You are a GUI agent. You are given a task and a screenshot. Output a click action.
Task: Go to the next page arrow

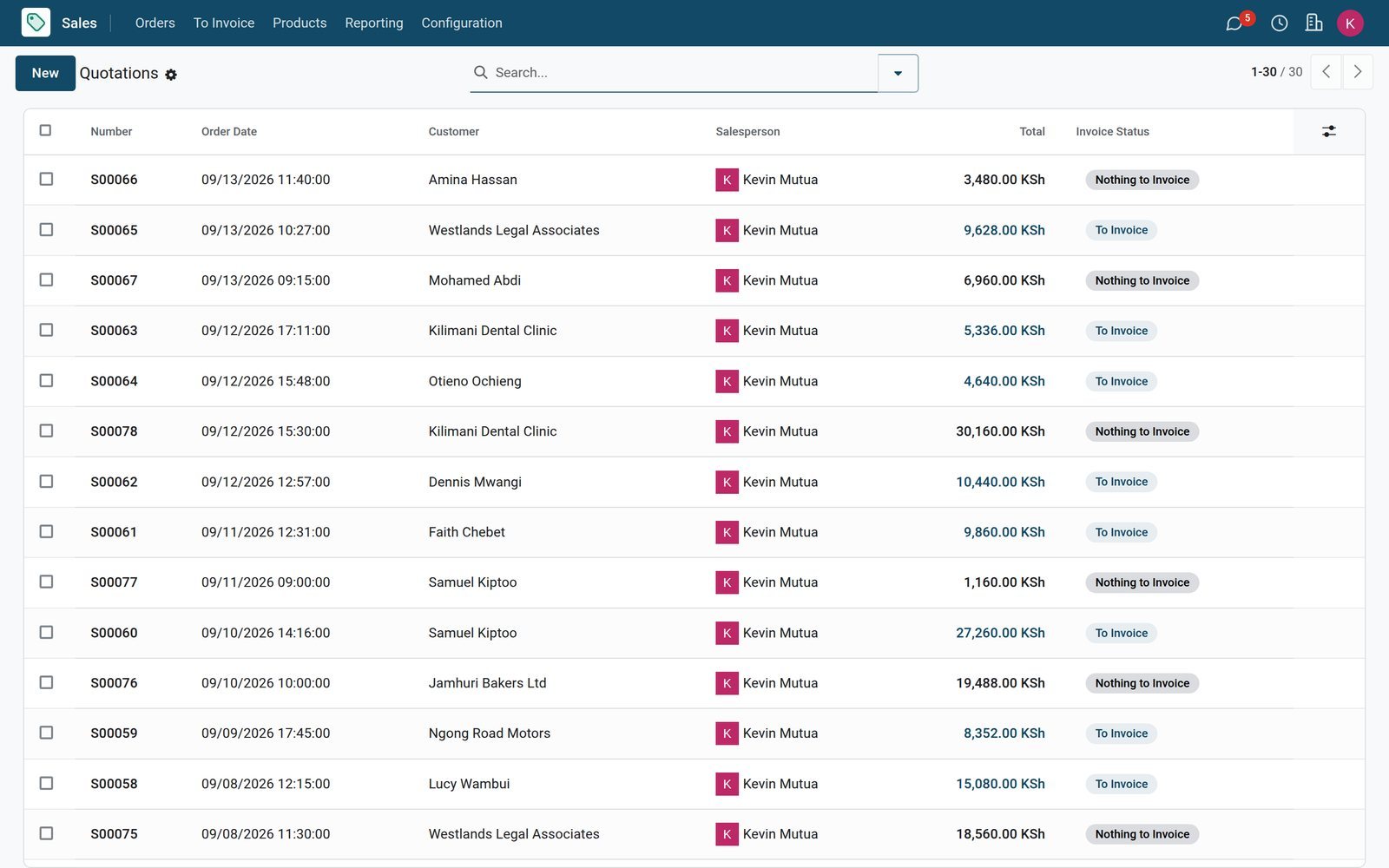tap(1358, 72)
